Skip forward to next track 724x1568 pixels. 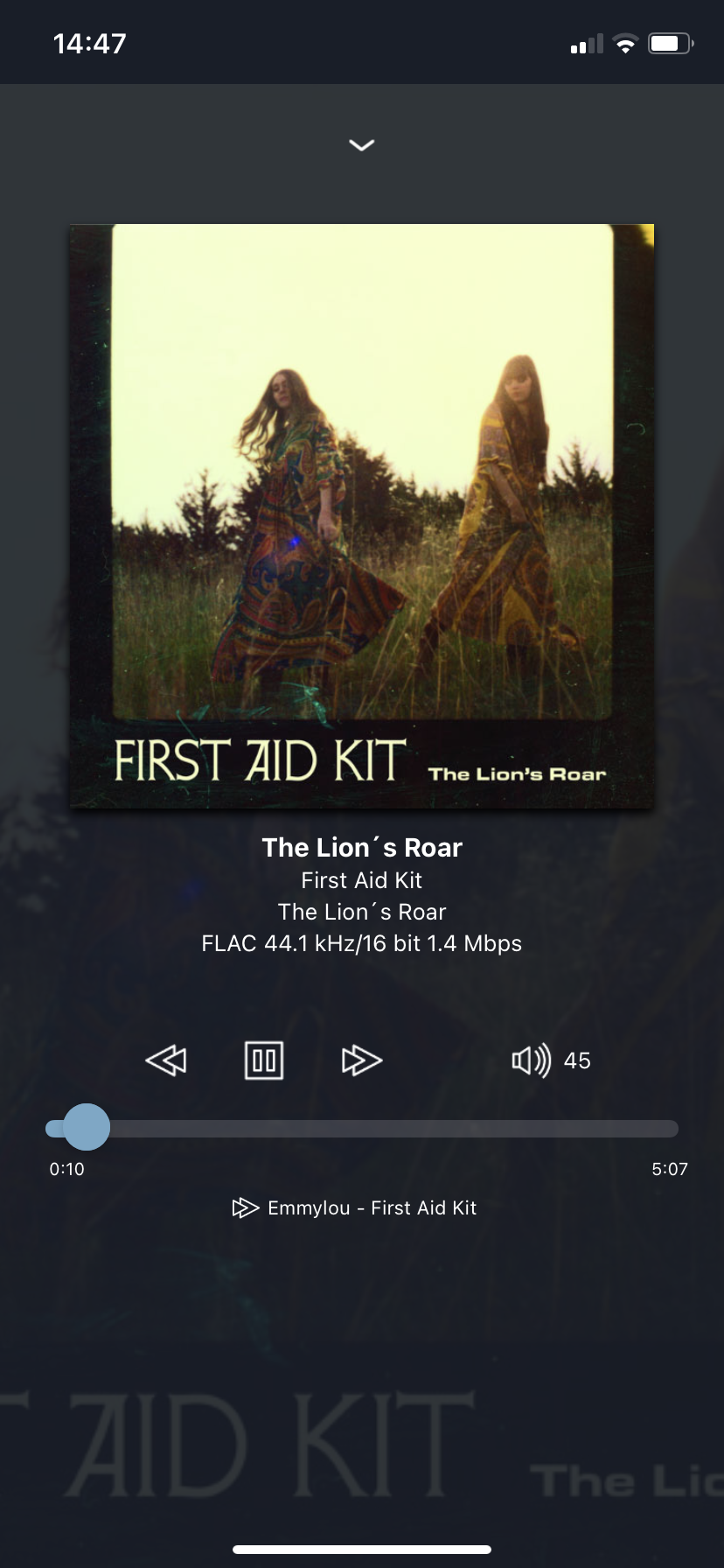[x=362, y=1060]
